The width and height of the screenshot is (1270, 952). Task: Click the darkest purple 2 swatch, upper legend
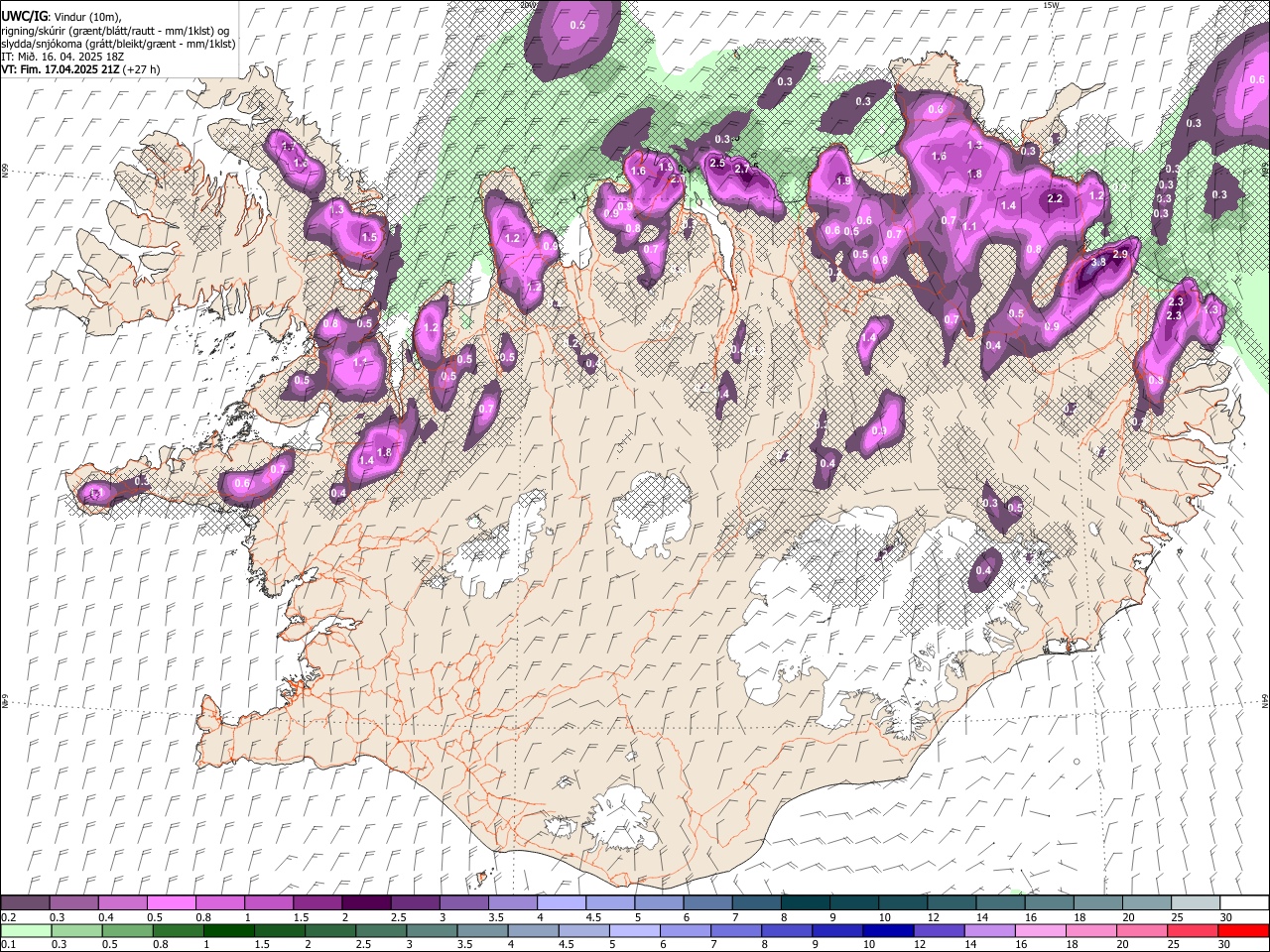pyautogui.click(x=366, y=903)
